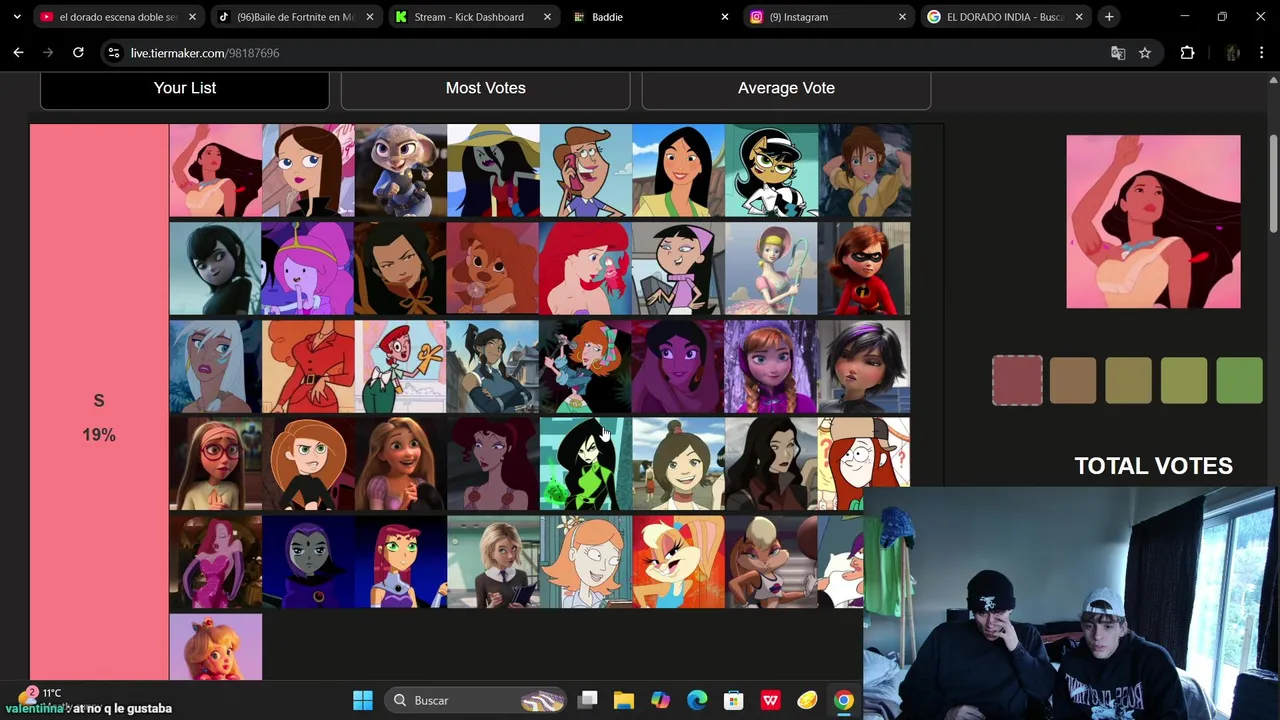Open the red W app on taskbar

(x=770, y=700)
